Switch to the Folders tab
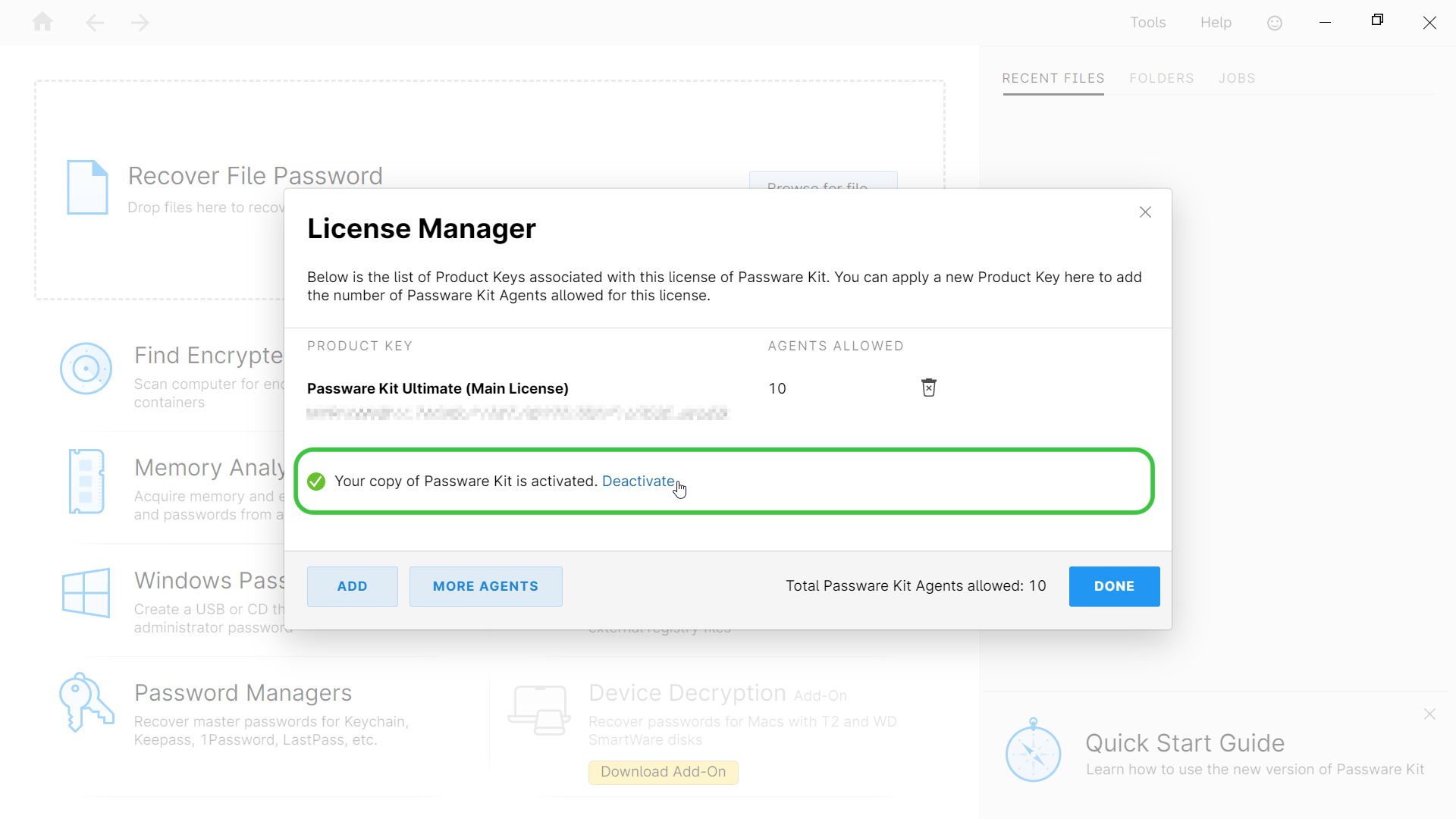1456x819 pixels. [x=1161, y=78]
